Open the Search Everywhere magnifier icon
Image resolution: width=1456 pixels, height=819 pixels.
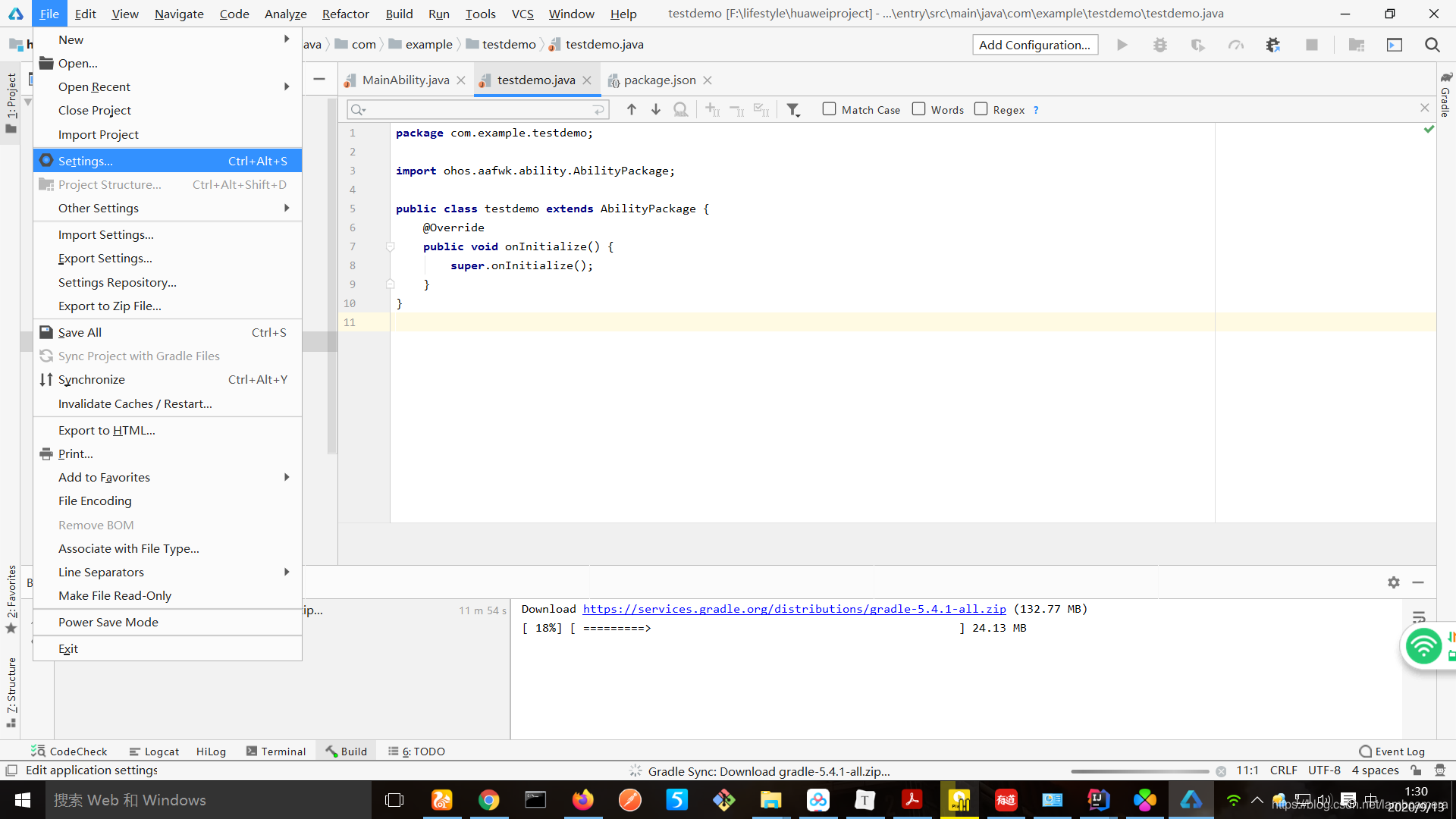pos(1432,45)
